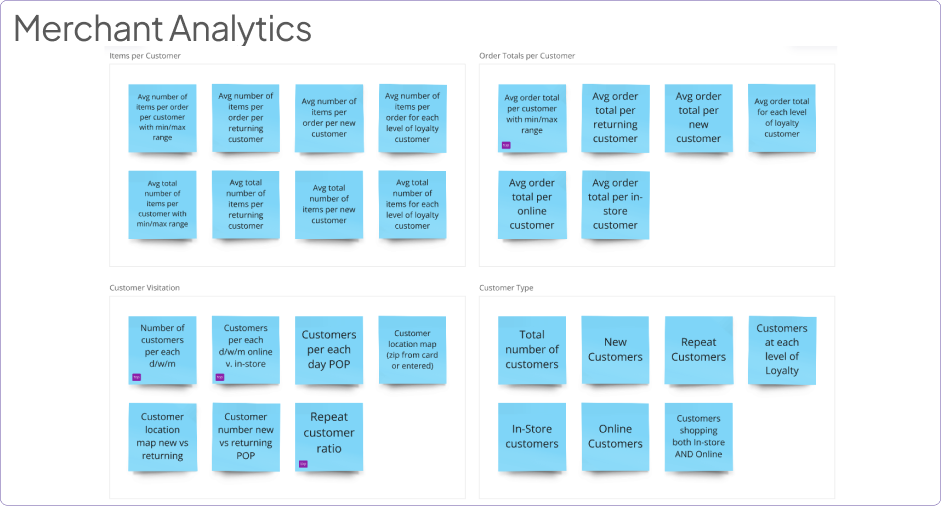This screenshot has height=506, width=941.
Task: Click 'Avg order total per online customer' note
Action: coord(532,205)
